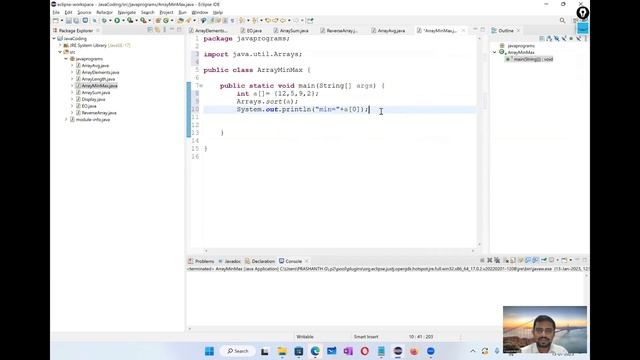Image resolution: width=640 pixels, height=360 pixels.
Task: Switch to the ArraySum.java editor tab
Action: [x=291, y=31]
